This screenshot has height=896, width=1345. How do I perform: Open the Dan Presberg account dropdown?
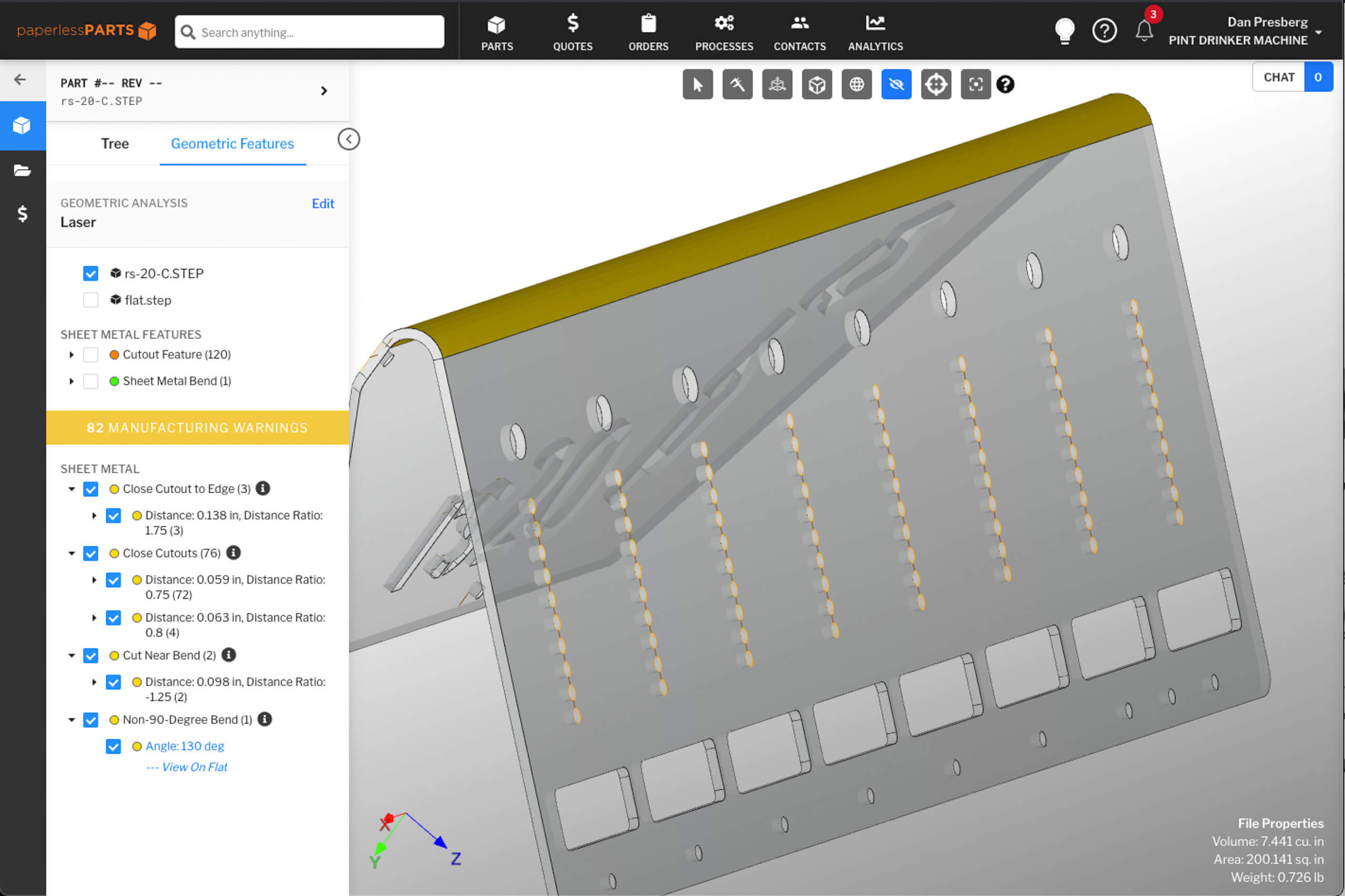tap(1246, 30)
